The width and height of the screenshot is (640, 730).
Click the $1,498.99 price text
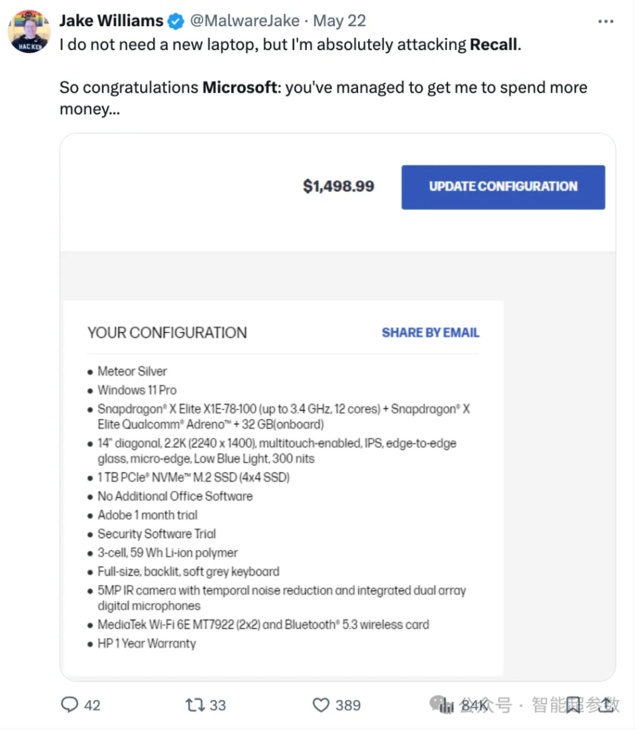(338, 186)
